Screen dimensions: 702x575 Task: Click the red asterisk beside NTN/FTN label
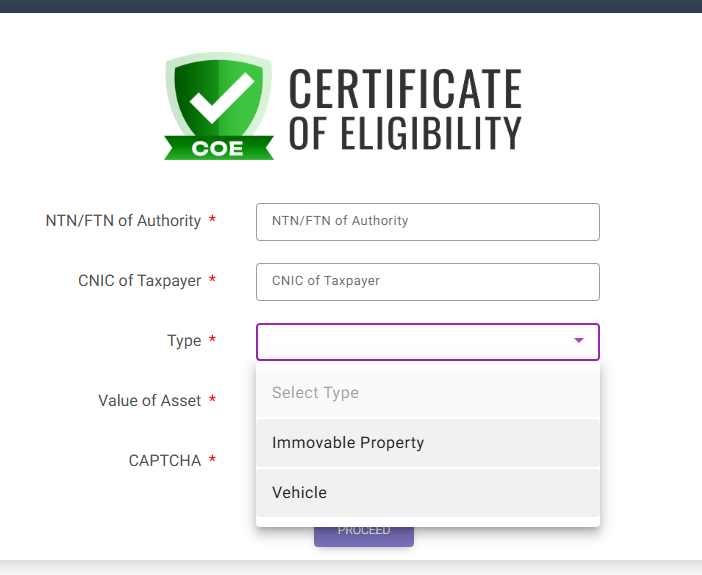click(x=213, y=219)
